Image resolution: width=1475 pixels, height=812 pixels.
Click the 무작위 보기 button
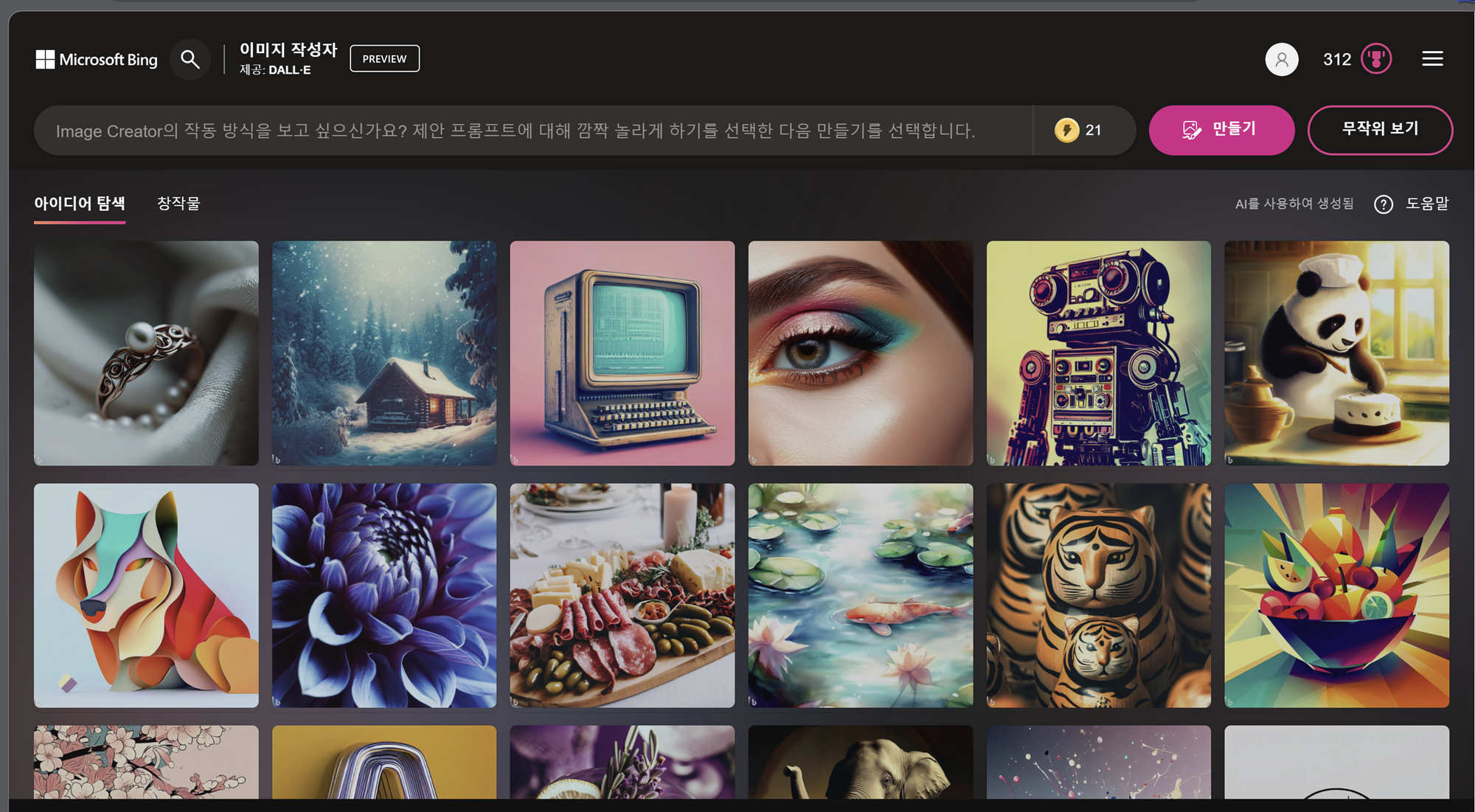[x=1380, y=130]
